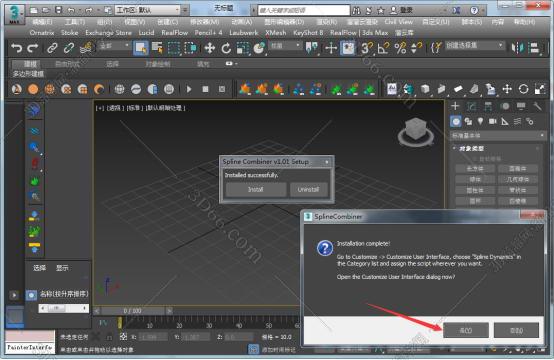Viewport: 554px width, 360px height.
Task: Activate the Select and Move tool
Action: [x=210, y=48]
